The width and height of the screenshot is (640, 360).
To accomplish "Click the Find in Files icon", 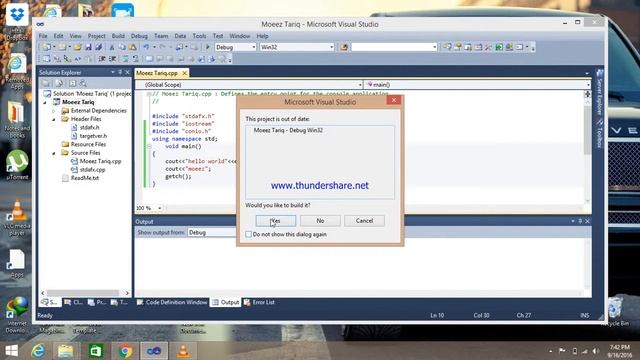I will [344, 47].
